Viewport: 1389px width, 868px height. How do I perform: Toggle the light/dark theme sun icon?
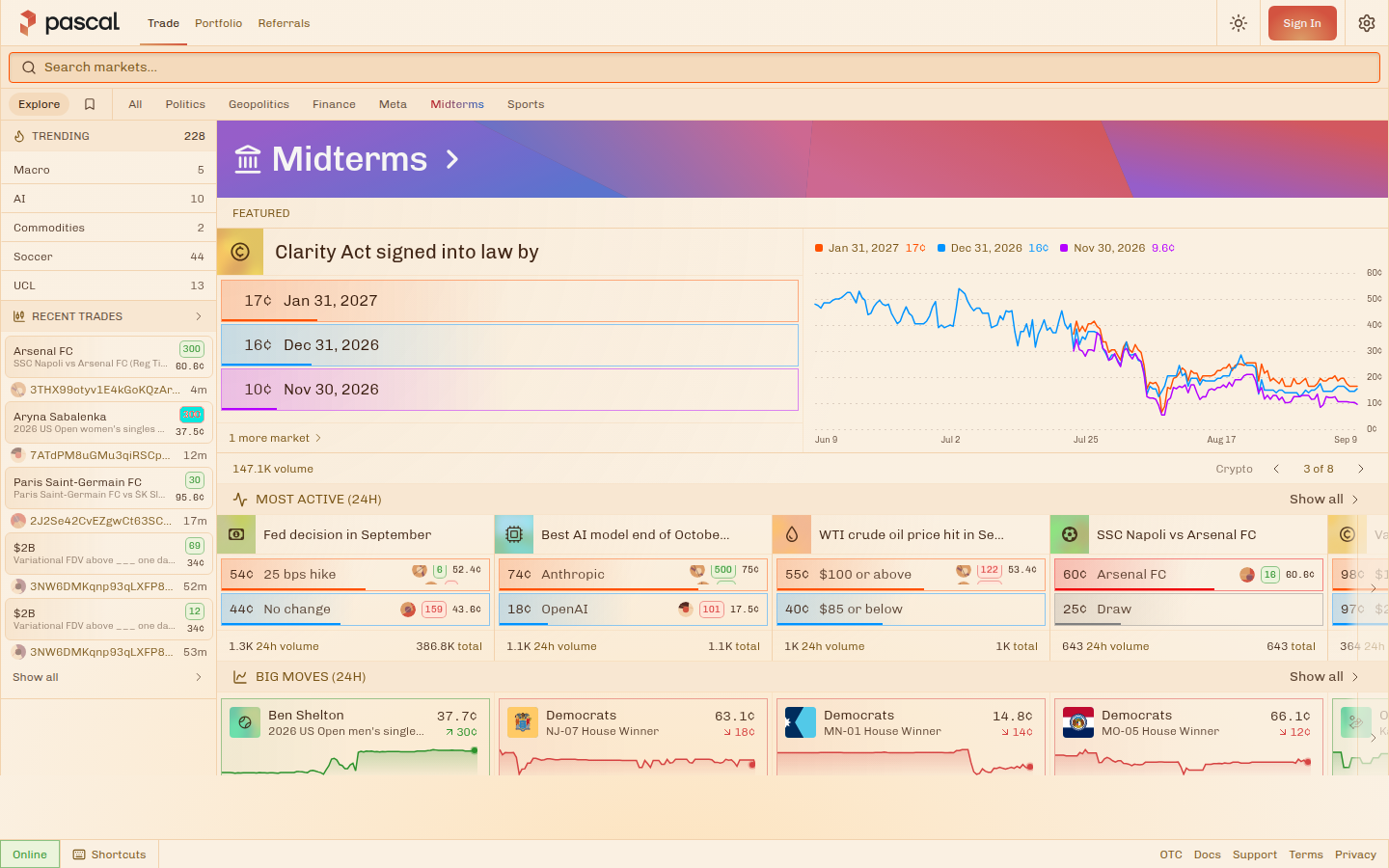pyautogui.click(x=1239, y=23)
